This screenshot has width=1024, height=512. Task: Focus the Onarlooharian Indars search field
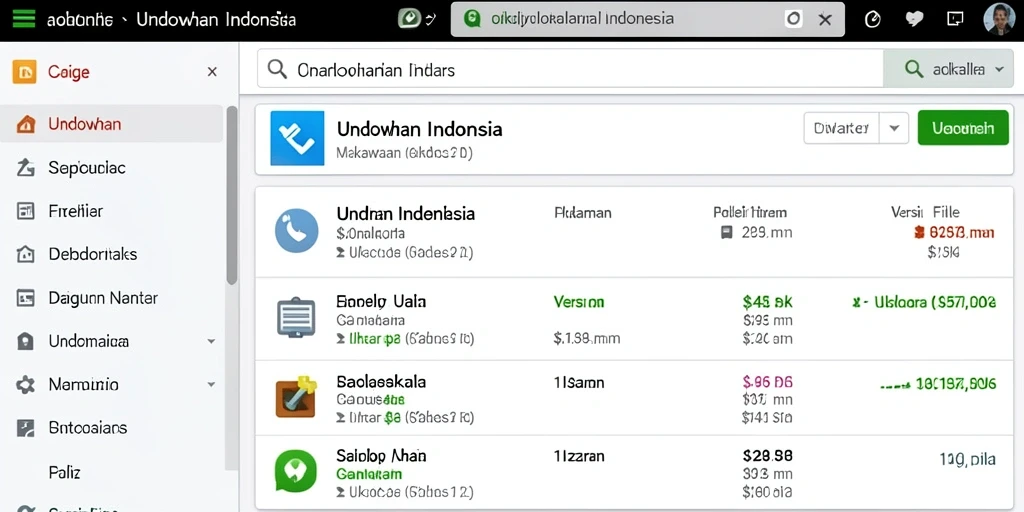pyautogui.click(x=570, y=69)
